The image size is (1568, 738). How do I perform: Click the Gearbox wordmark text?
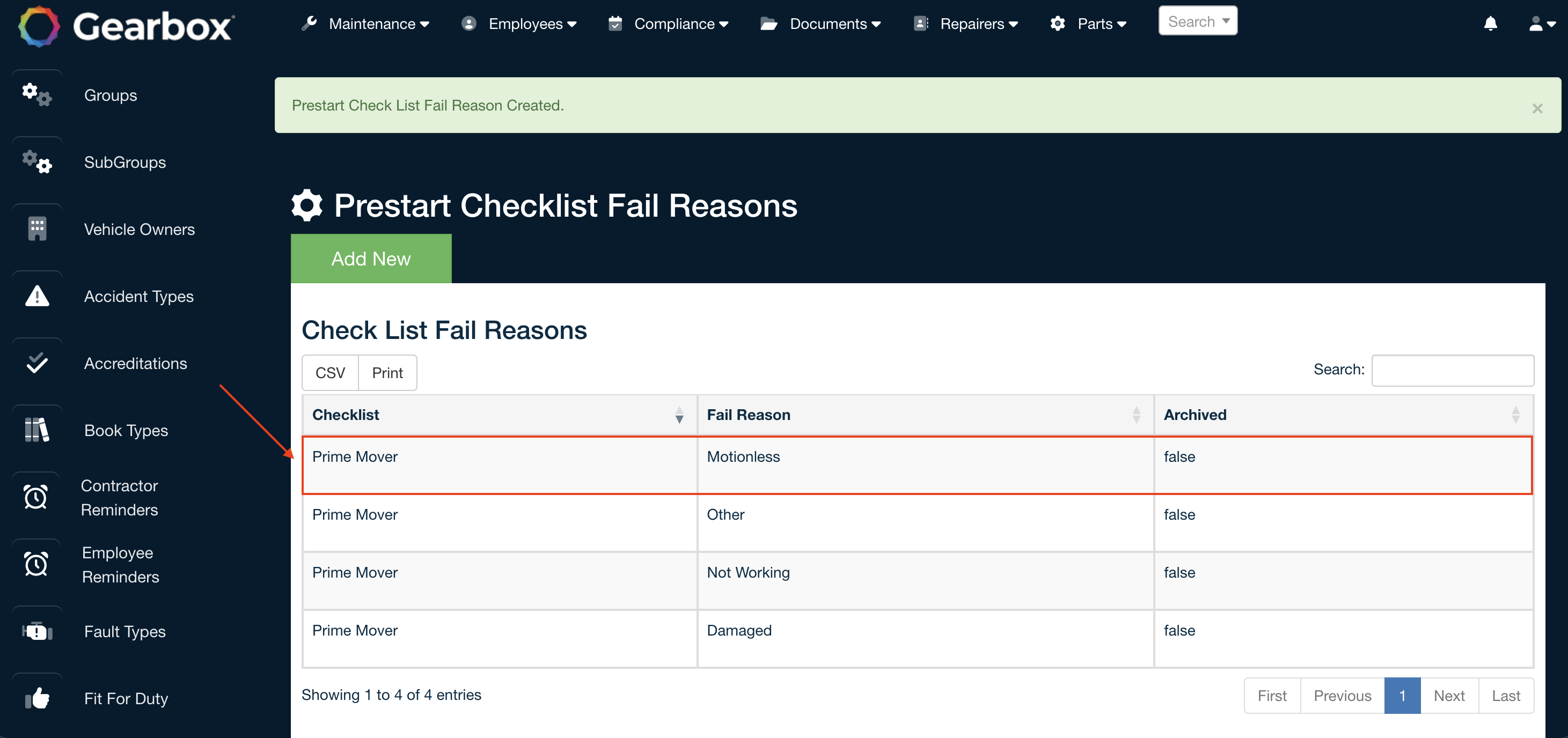click(153, 27)
